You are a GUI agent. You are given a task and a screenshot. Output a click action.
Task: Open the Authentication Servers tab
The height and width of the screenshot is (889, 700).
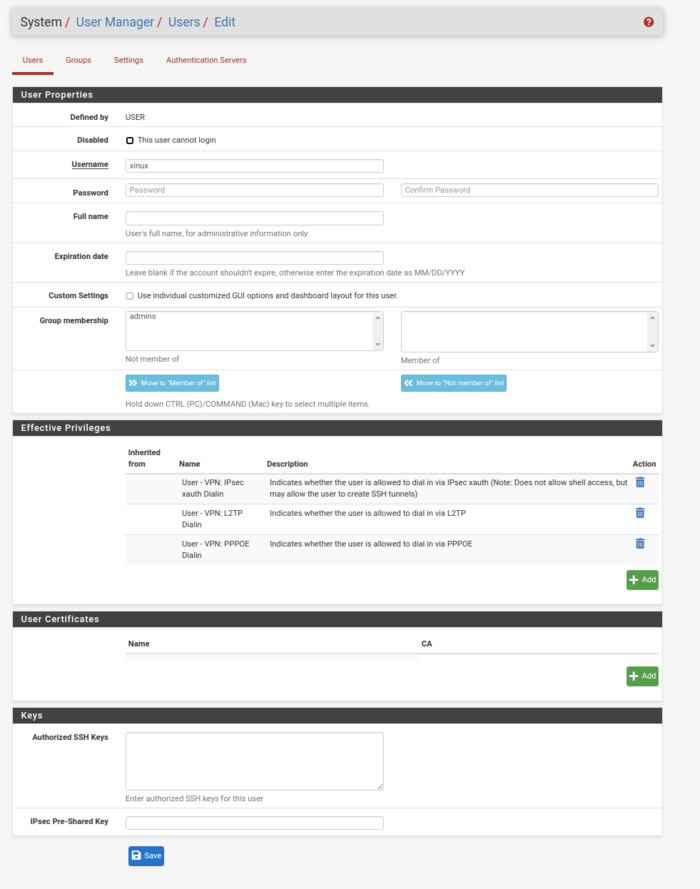pos(206,60)
